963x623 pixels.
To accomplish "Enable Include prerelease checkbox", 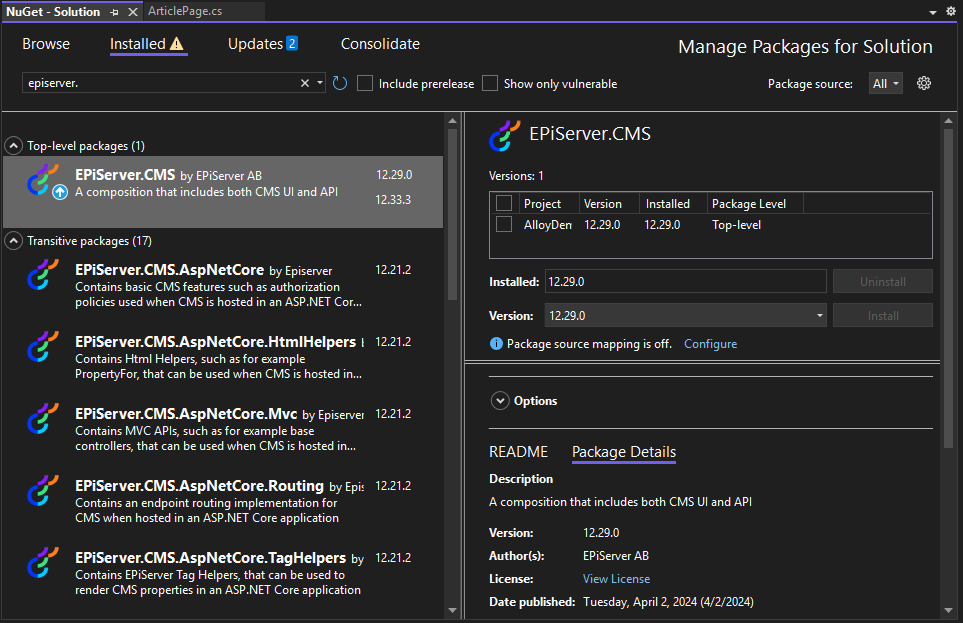I will click(366, 84).
